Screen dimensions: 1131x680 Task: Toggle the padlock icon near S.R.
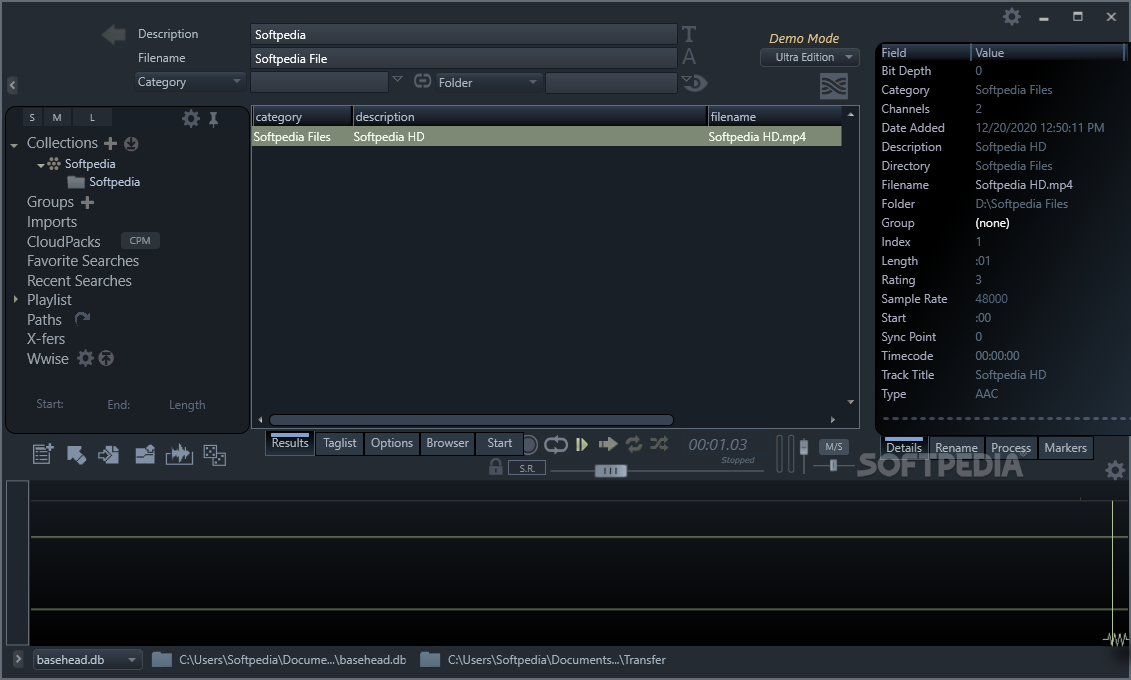point(496,467)
